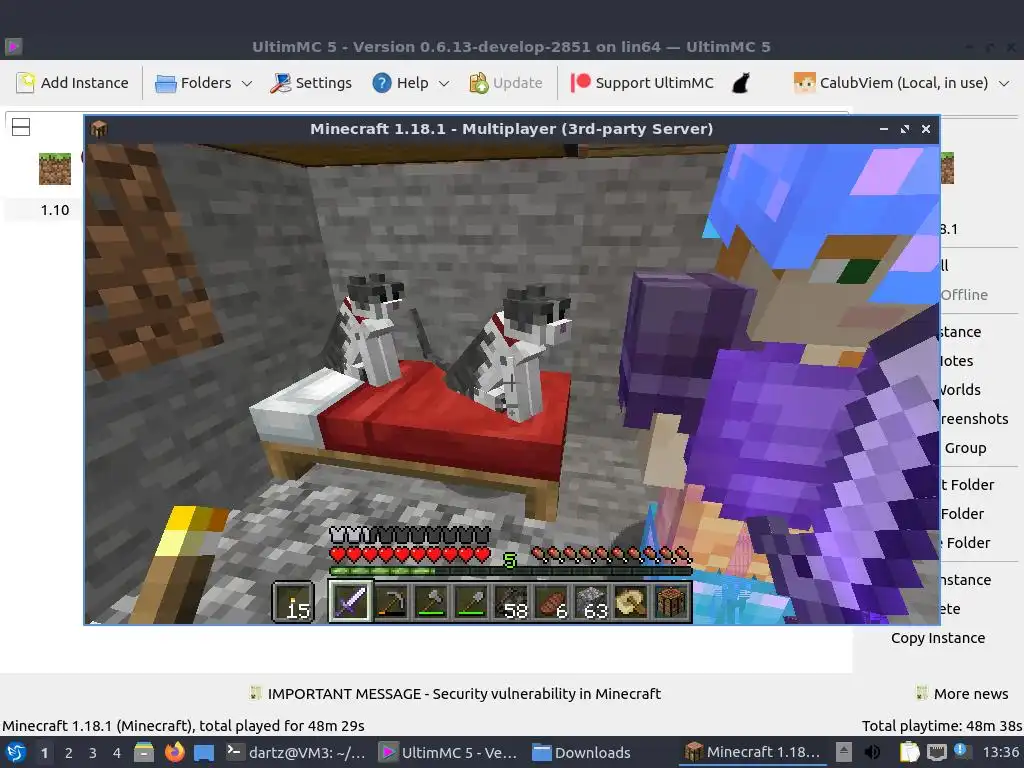Switch to workspace 2
1024x768 pixels.
point(69,753)
